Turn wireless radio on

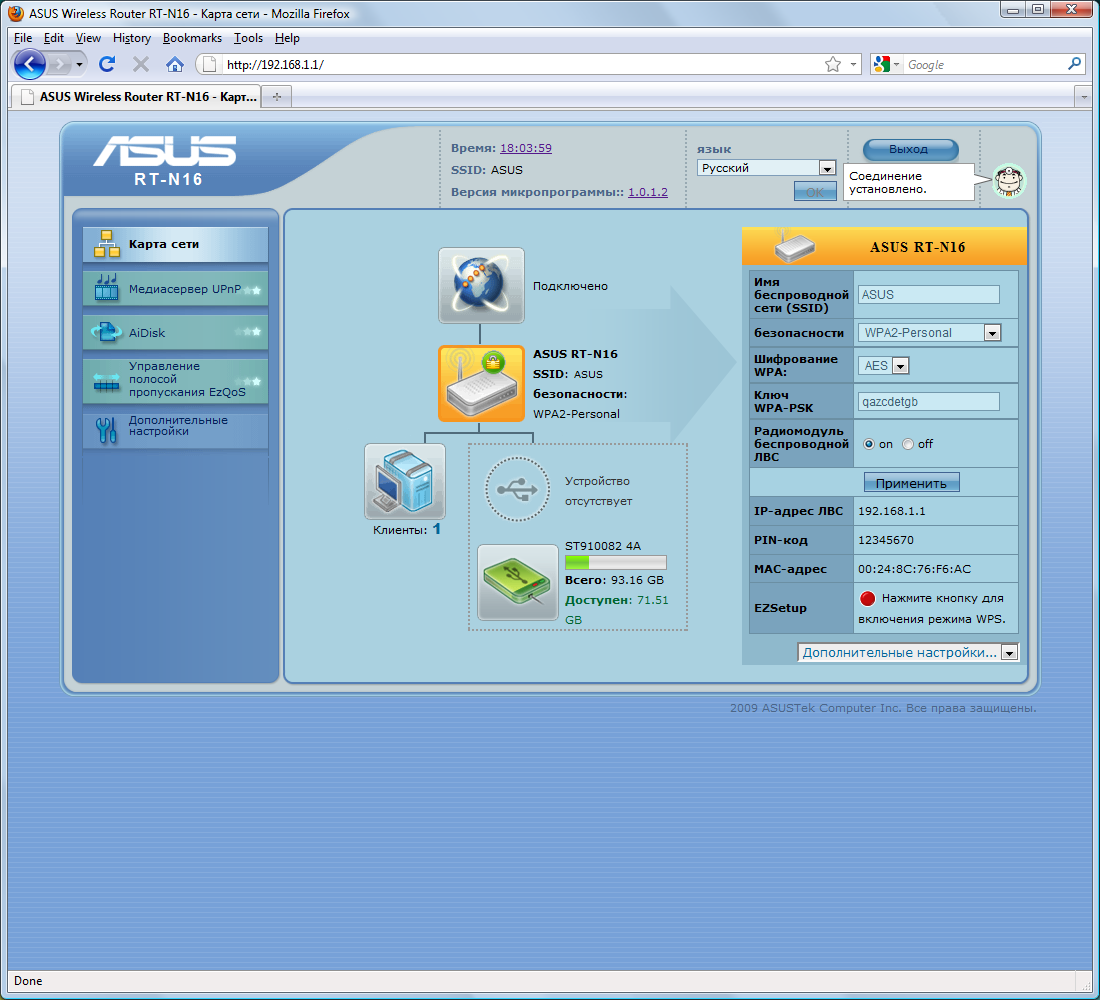click(869, 444)
